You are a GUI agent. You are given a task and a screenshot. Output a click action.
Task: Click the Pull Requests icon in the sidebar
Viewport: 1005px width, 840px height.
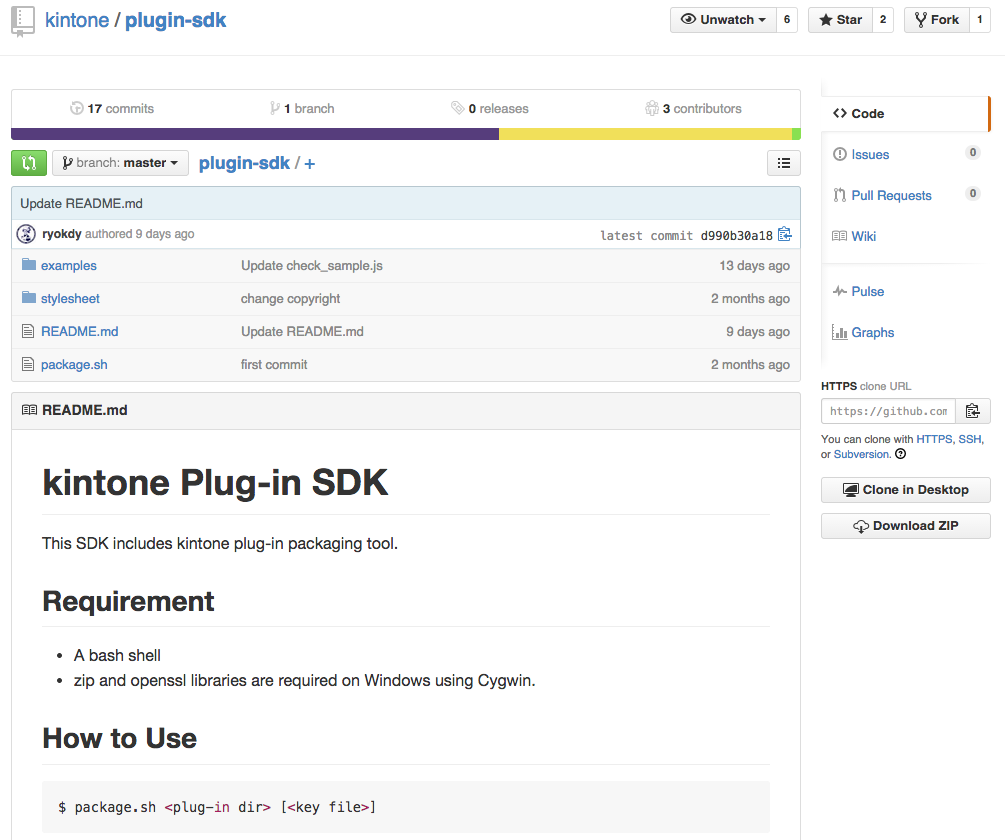coord(840,195)
